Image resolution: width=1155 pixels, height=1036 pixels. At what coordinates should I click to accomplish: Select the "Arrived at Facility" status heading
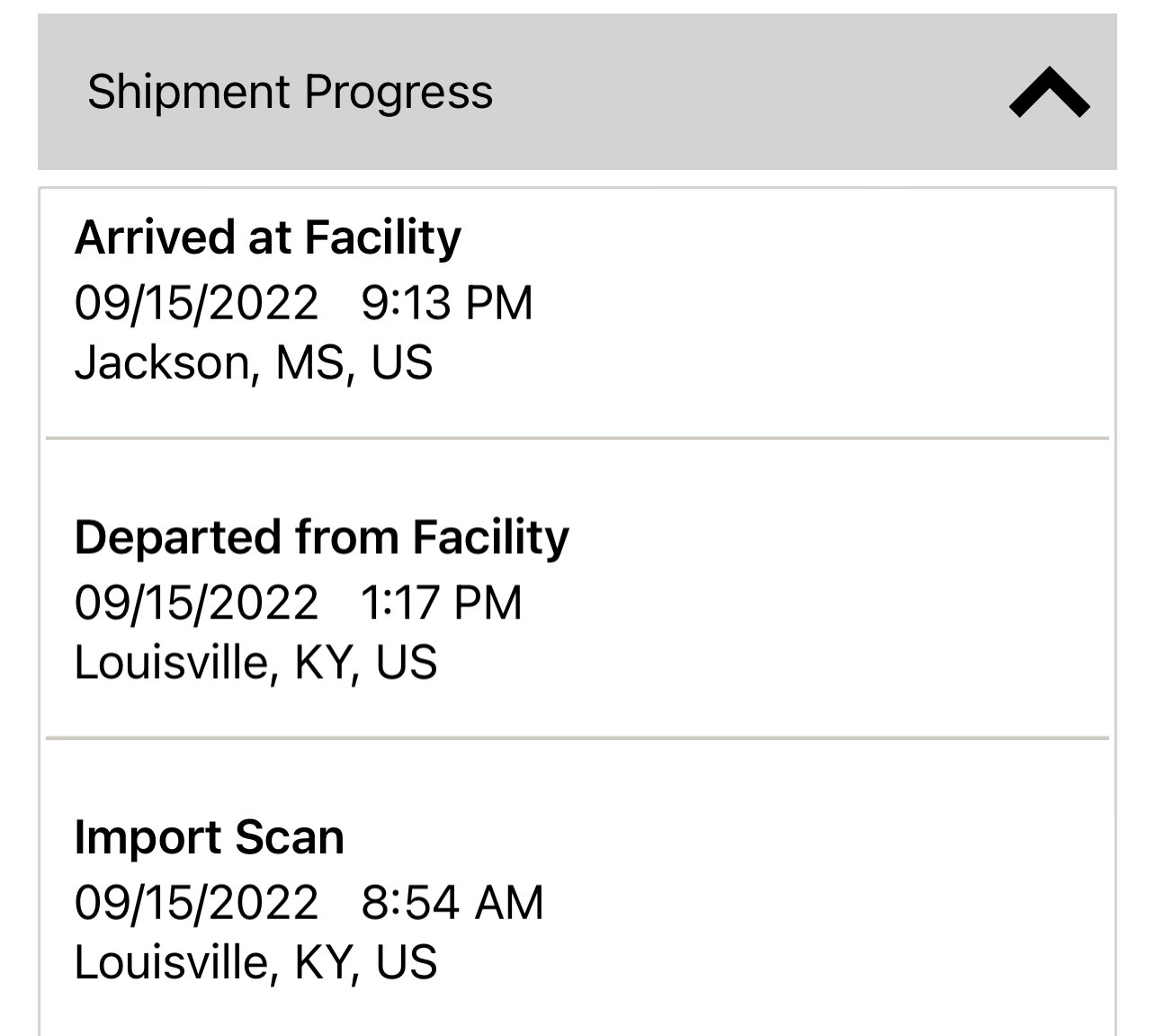click(267, 238)
